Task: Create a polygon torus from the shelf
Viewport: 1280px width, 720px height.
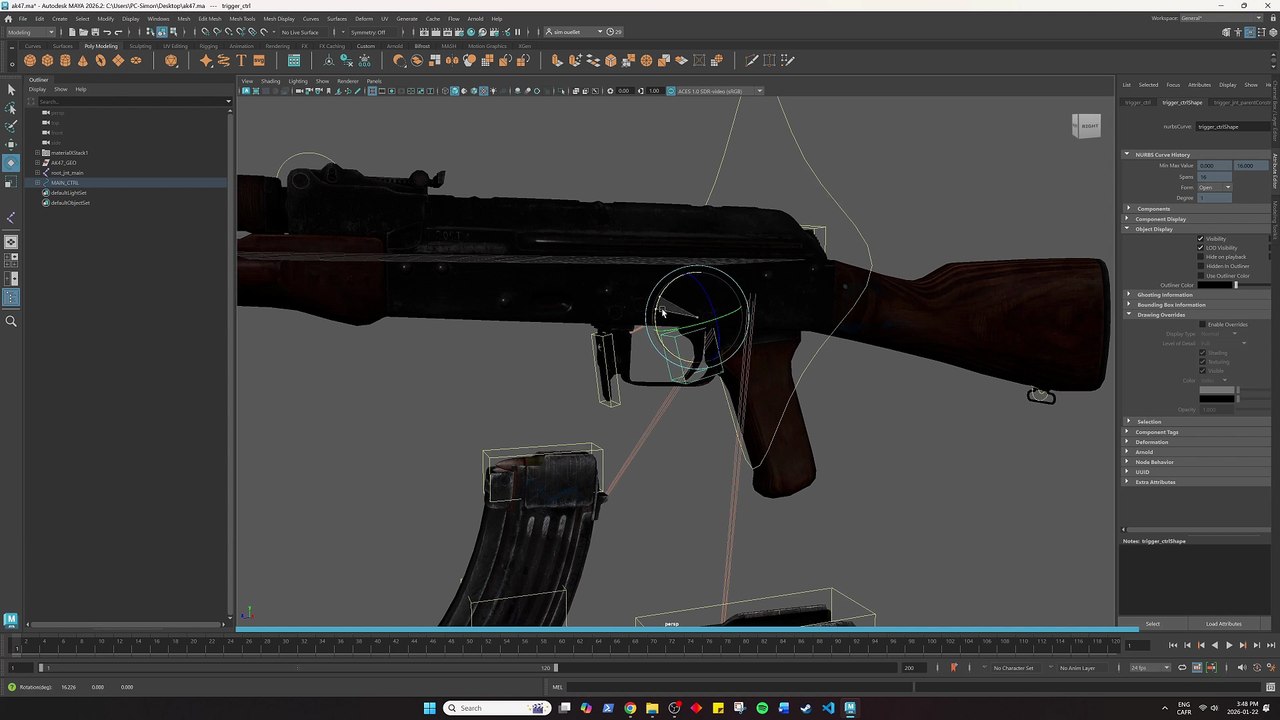Action: tap(100, 61)
